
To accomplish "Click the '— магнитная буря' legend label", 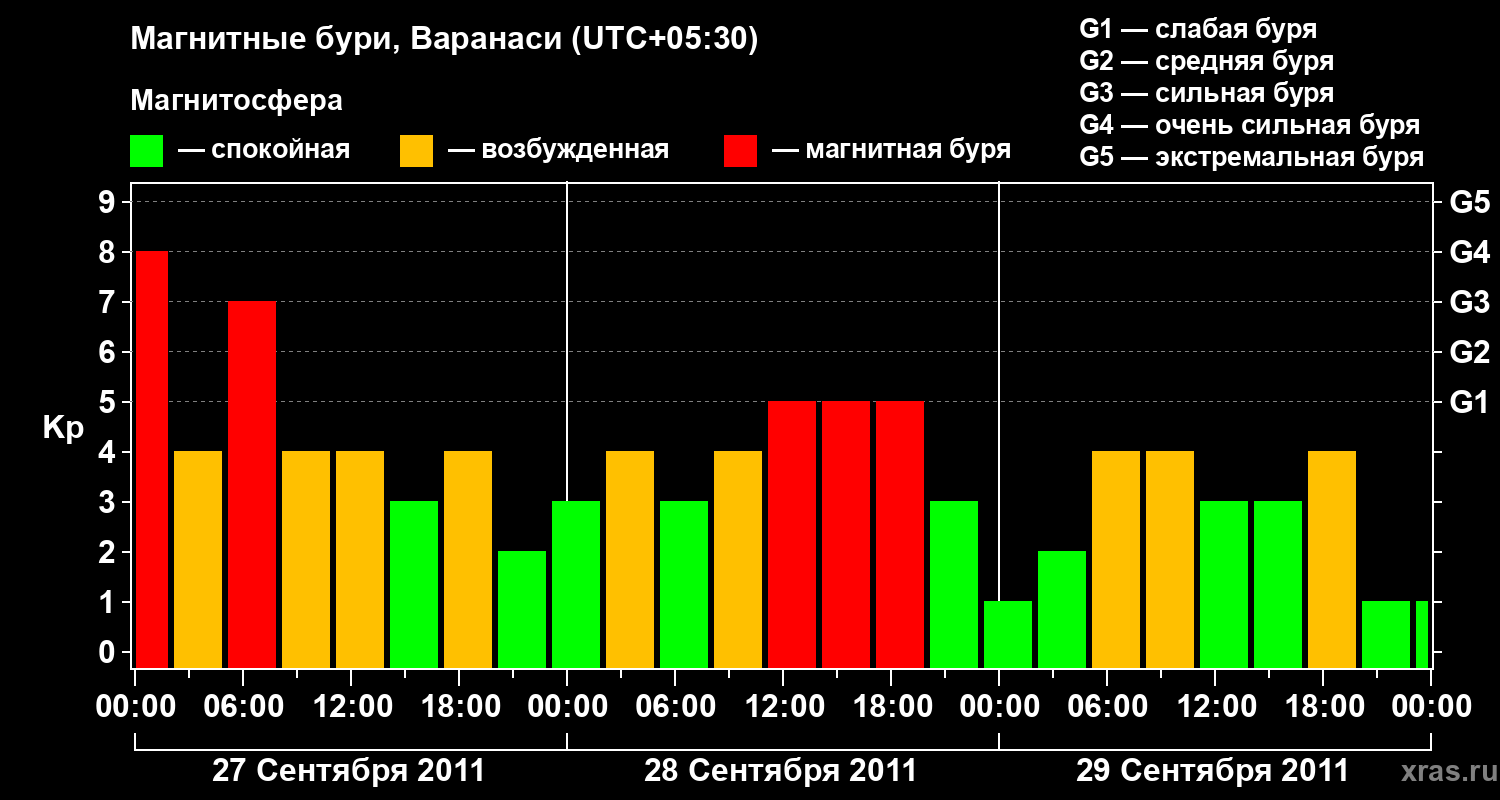I will [891, 150].
